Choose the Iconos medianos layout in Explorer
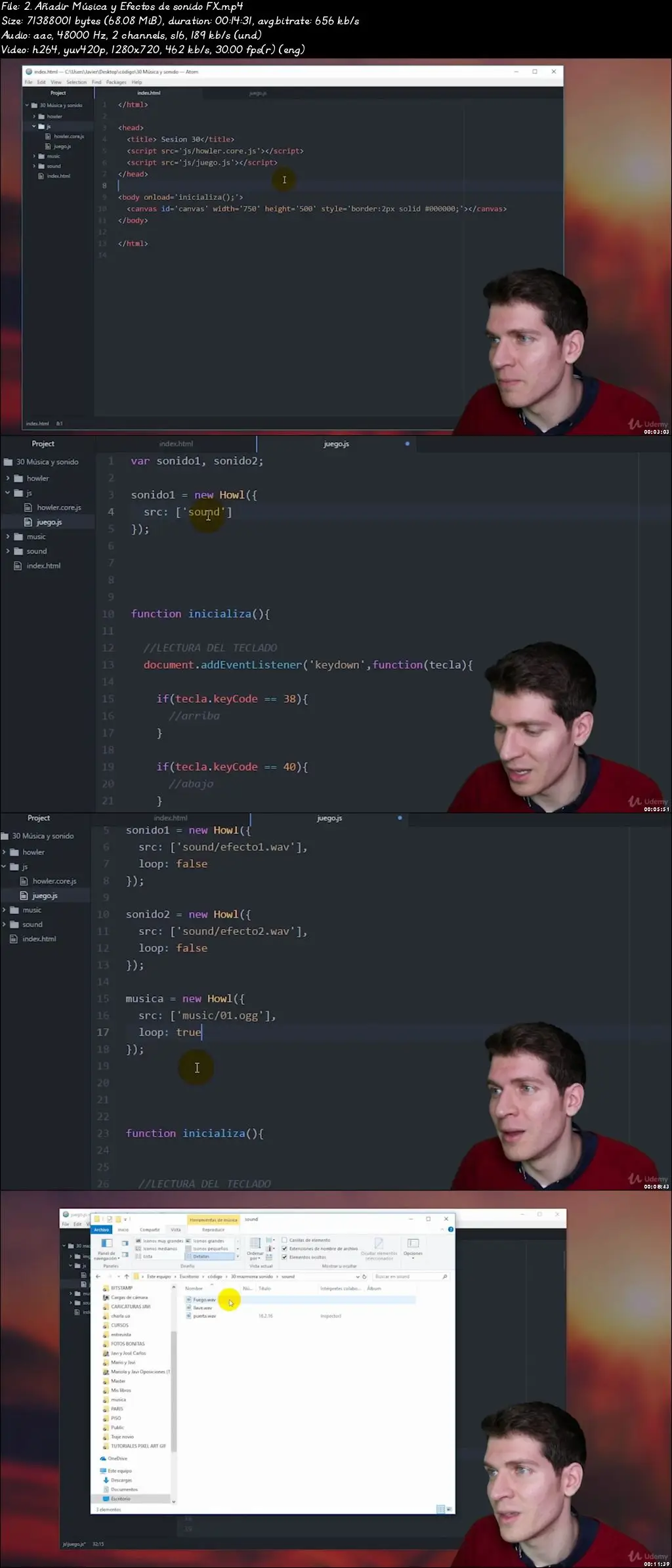 (x=157, y=1248)
